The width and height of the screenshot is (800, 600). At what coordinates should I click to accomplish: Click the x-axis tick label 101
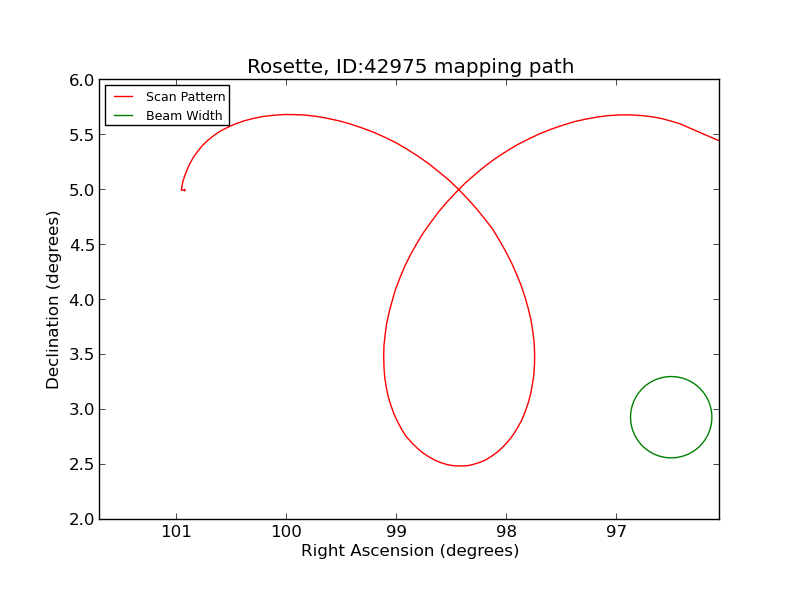(177, 532)
